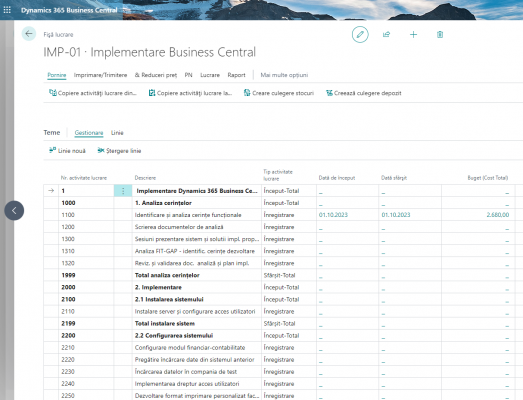Click the pencil edit icon
Screen dimensions: 523x400
coord(360,34)
